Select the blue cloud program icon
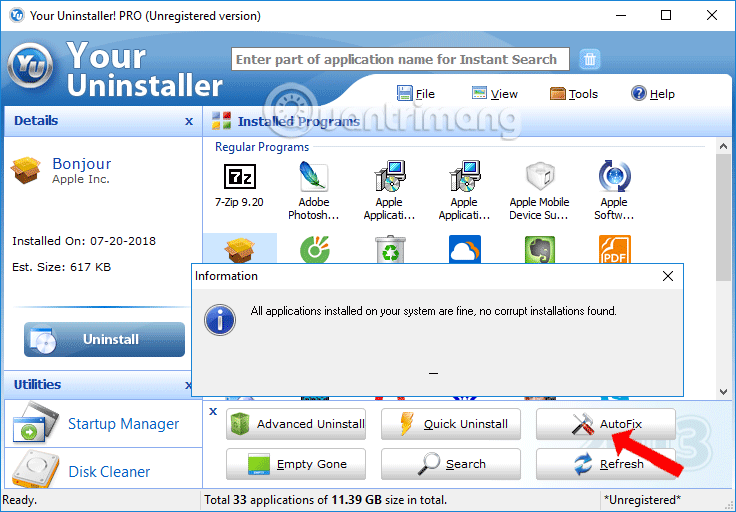 click(x=465, y=249)
